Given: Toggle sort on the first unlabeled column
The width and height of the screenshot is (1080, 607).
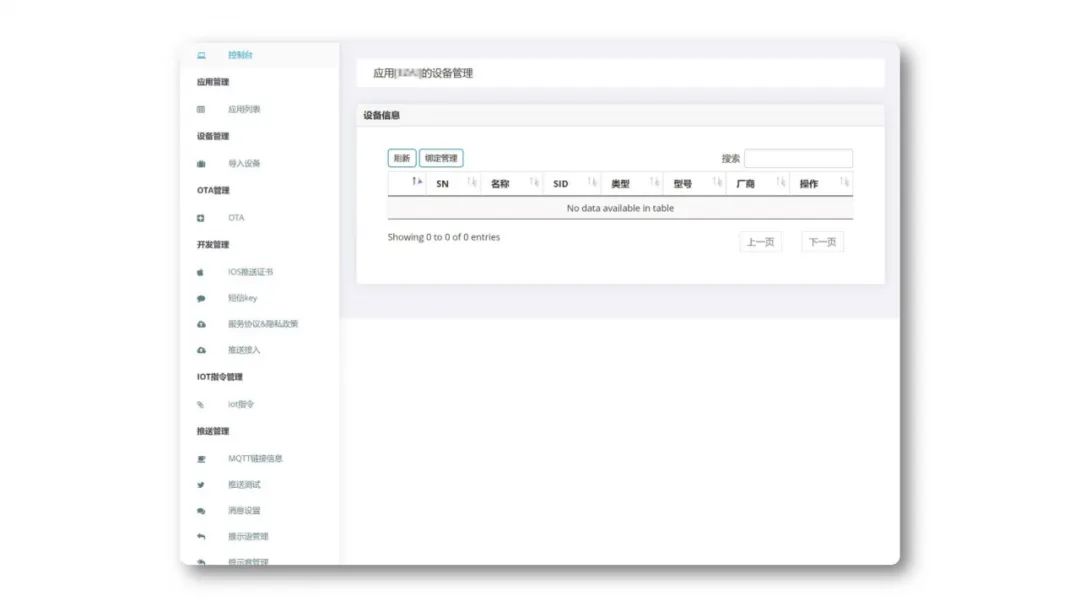Looking at the screenshot, I should point(408,184).
